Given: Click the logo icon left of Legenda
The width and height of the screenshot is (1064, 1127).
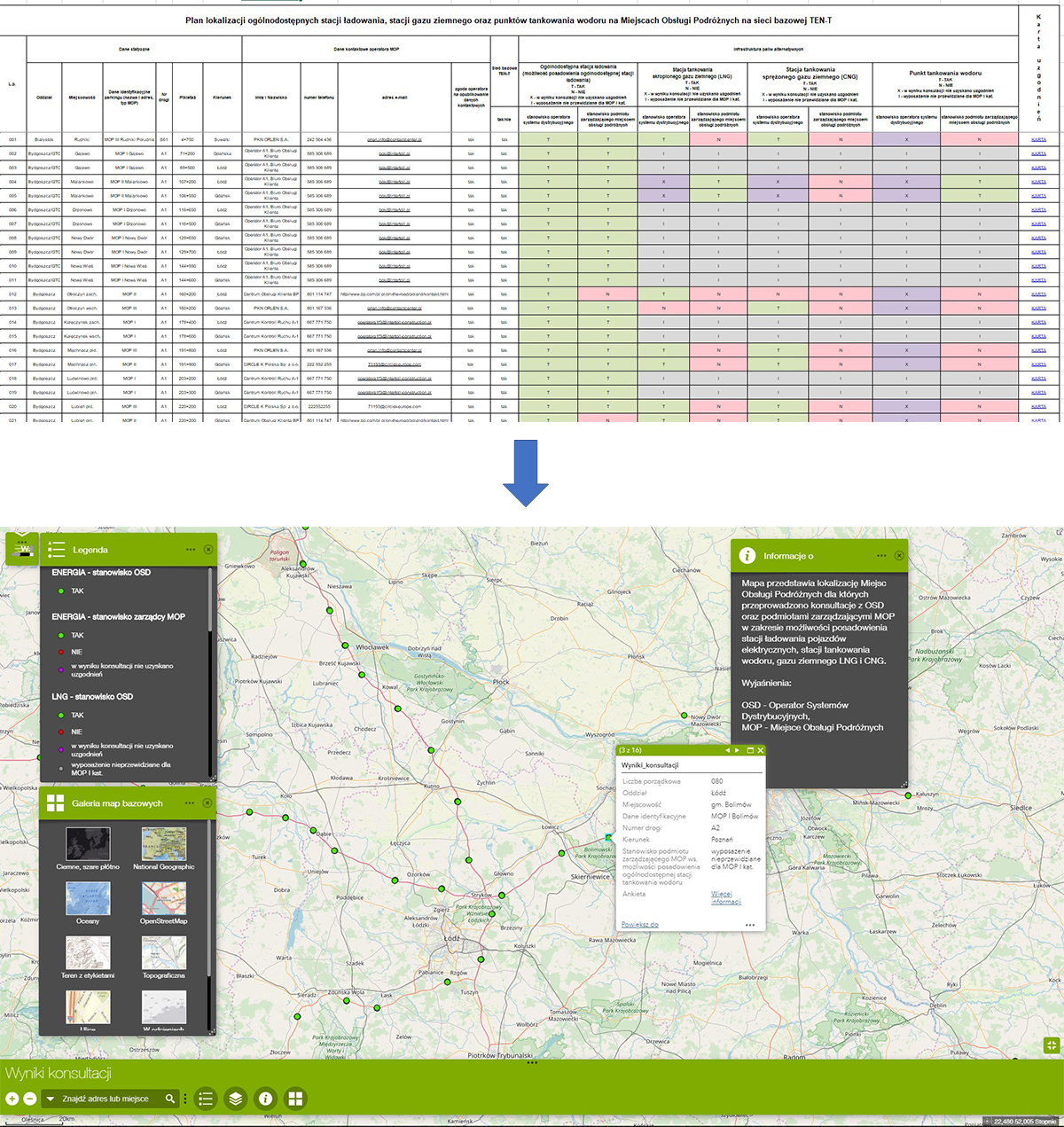Looking at the screenshot, I should (22, 550).
